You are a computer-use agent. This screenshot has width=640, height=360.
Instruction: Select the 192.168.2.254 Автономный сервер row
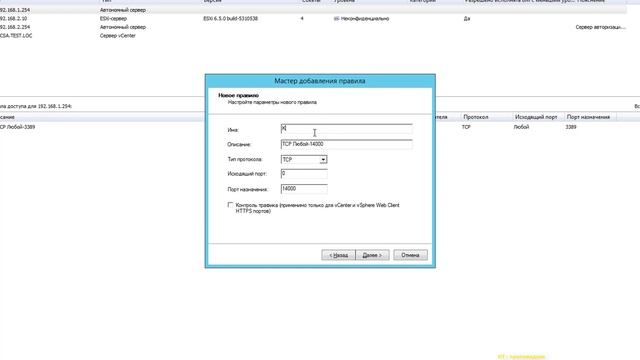(313, 27)
